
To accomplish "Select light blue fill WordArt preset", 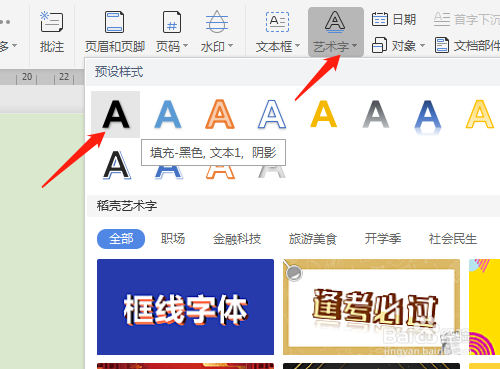I will 168,114.
